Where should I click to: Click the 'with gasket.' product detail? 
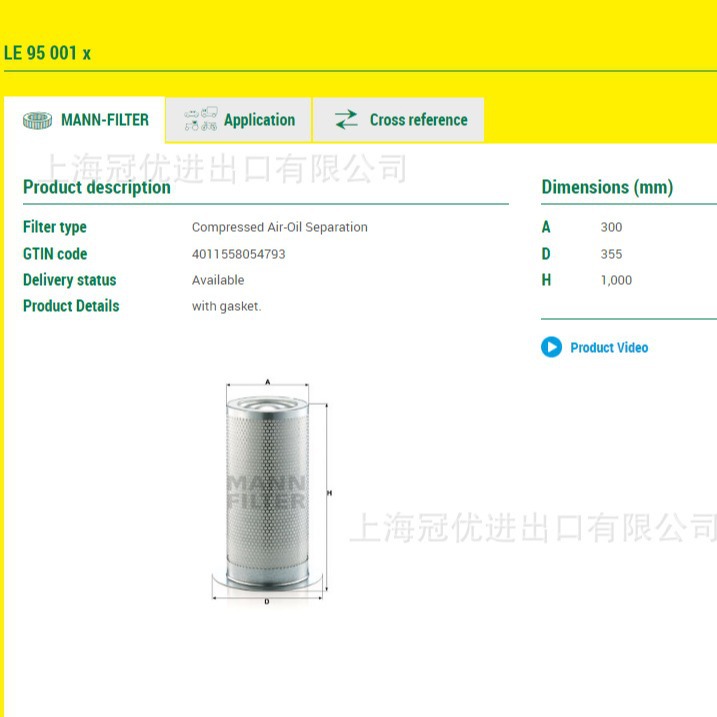click(x=226, y=306)
